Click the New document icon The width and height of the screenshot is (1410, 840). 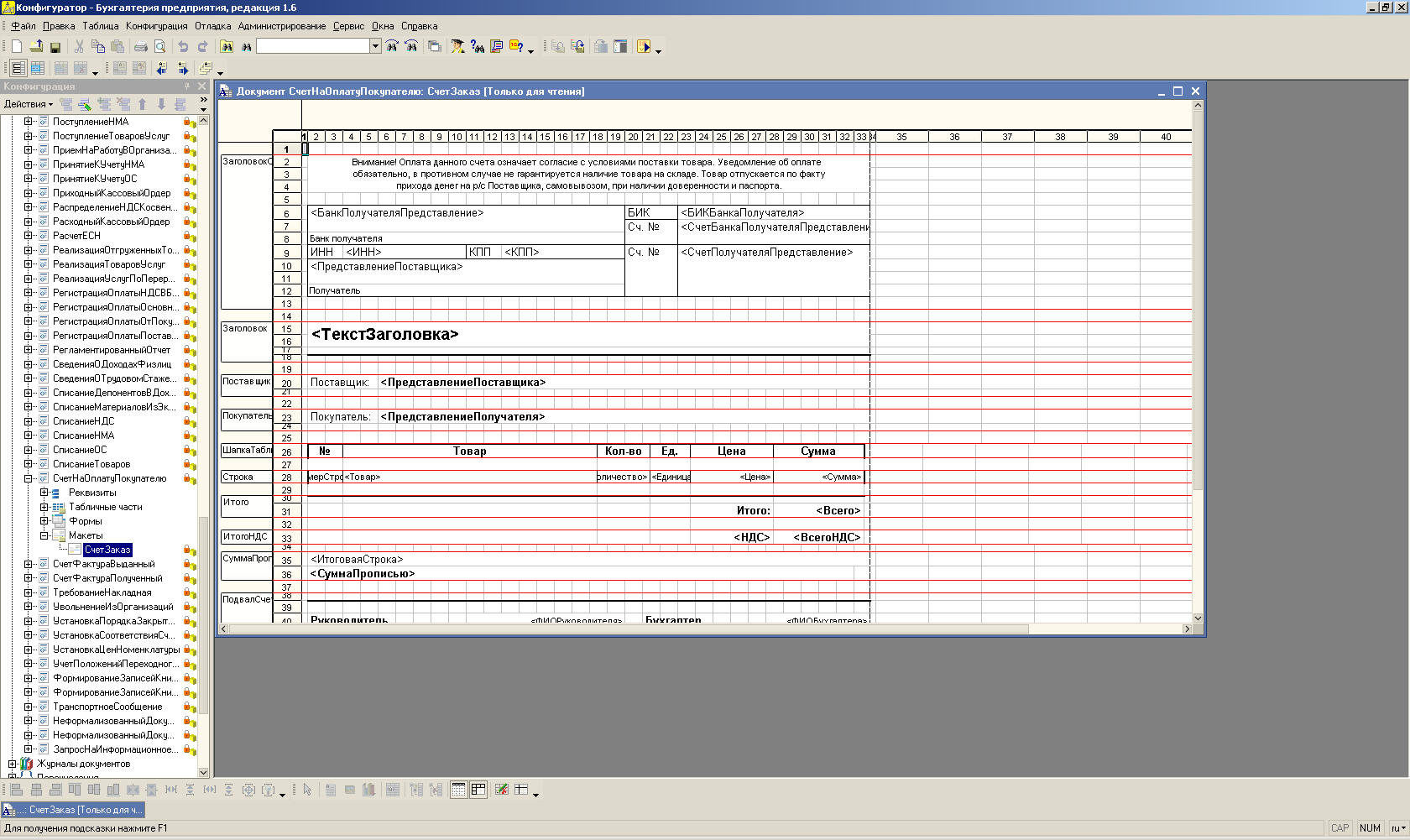17,47
